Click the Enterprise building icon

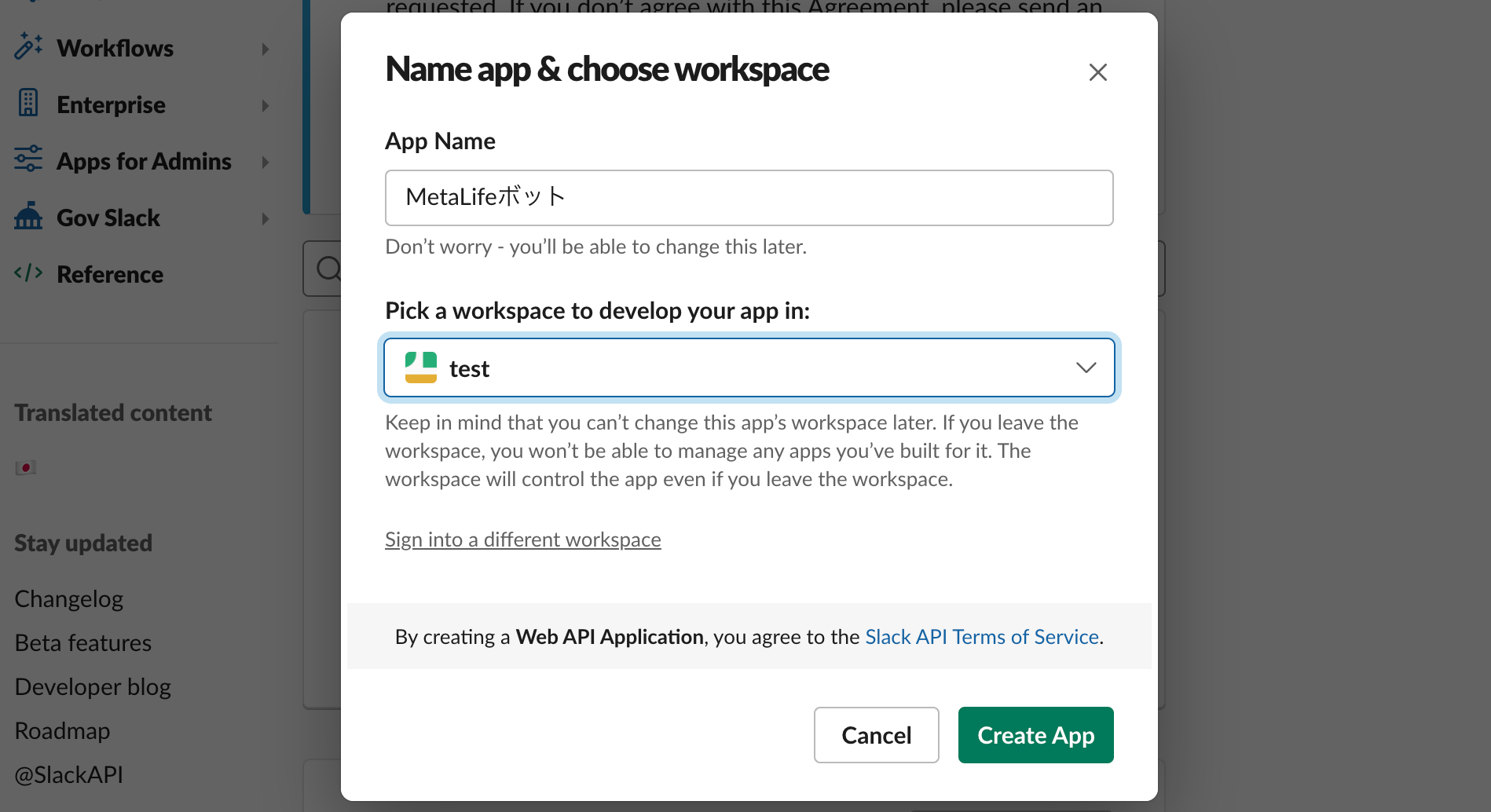click(28, 103)
